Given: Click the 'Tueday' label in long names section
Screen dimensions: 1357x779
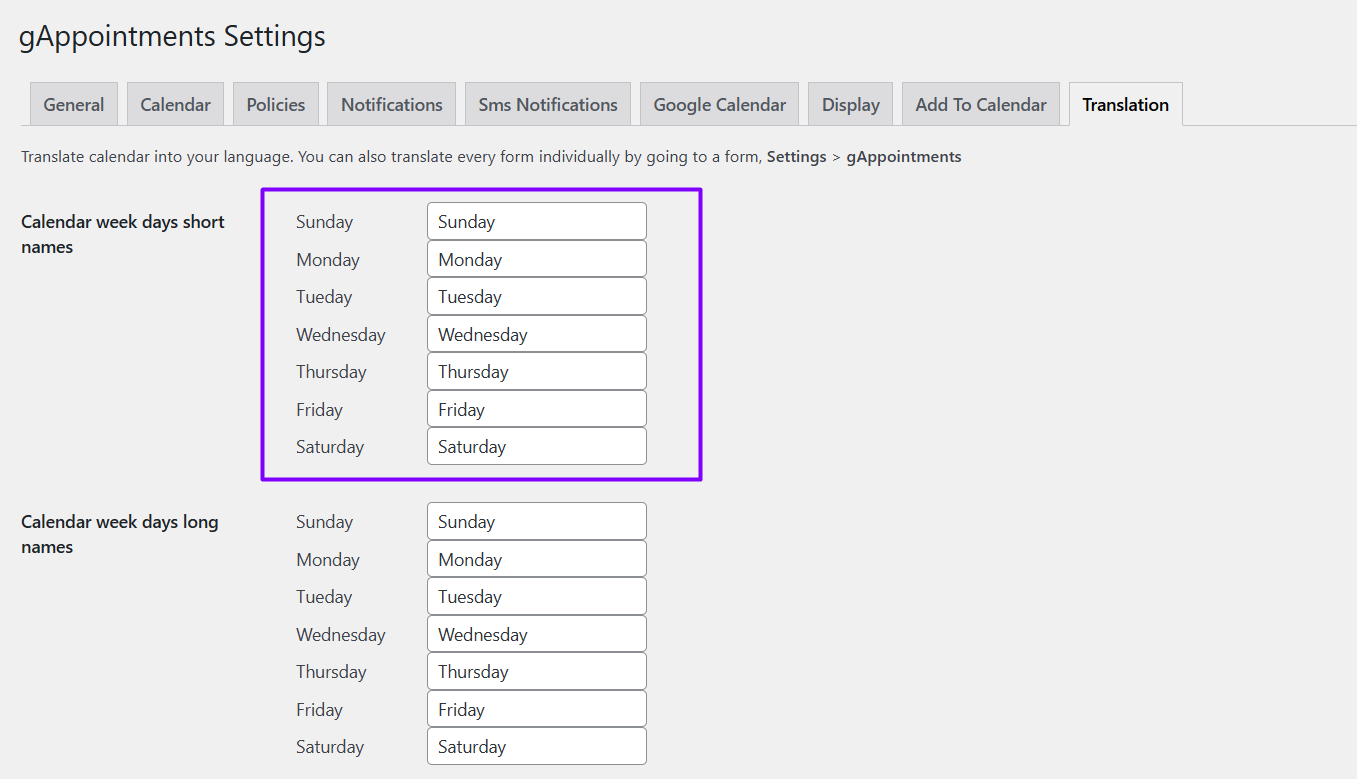Looking at the screenshot, I should [324, 597].
